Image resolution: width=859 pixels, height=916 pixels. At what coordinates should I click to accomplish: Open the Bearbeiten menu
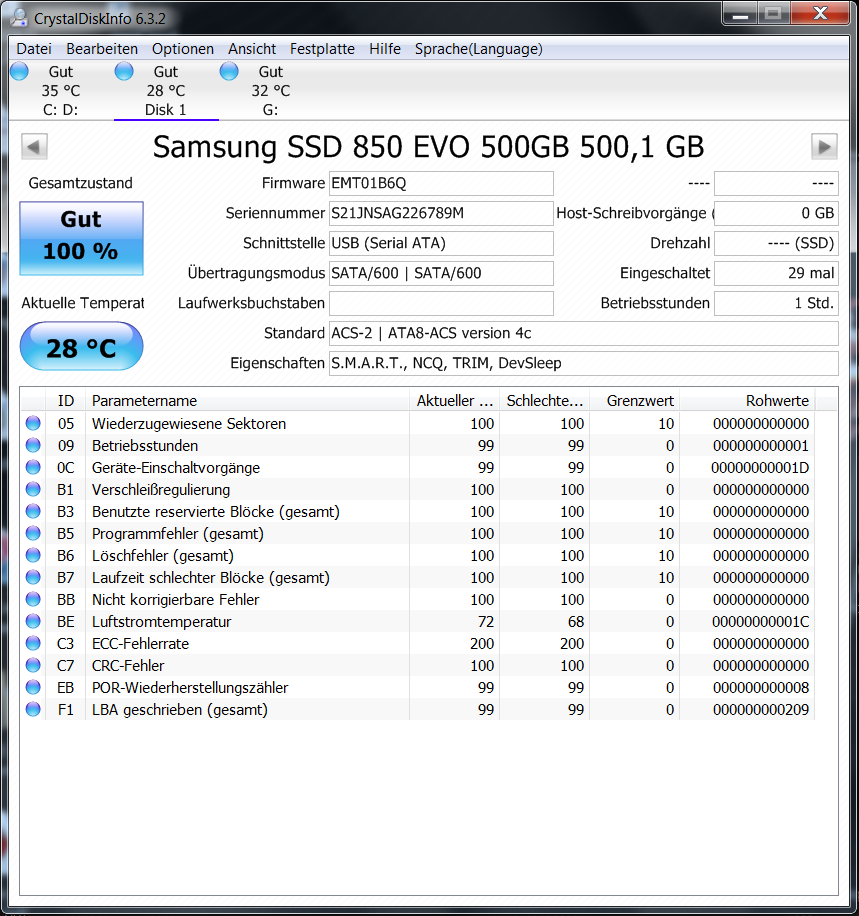pyautogui.click(x=102, y=49)
